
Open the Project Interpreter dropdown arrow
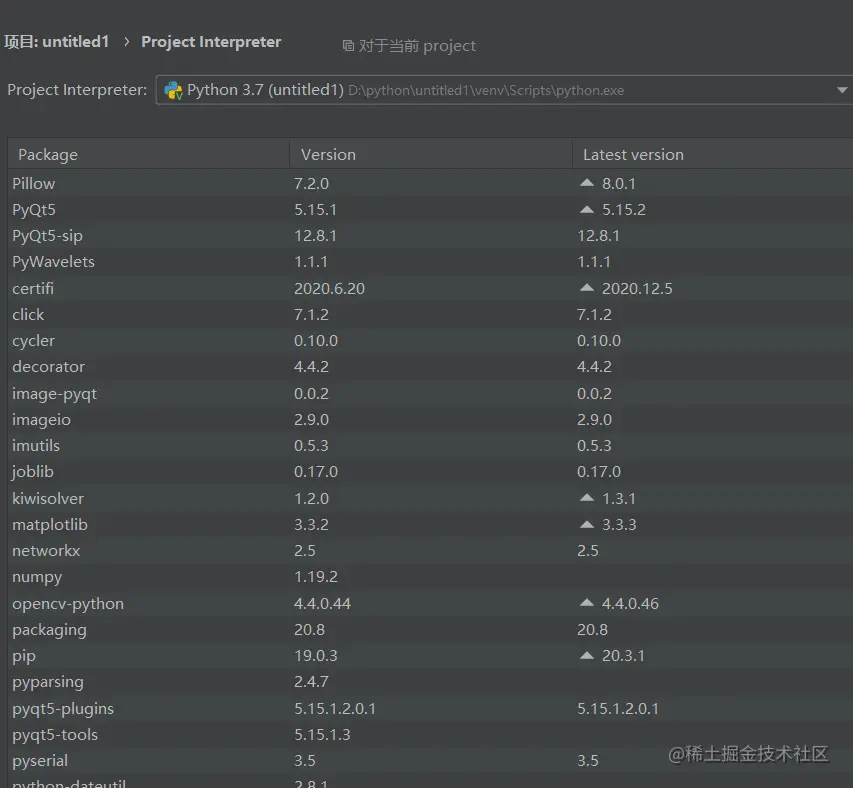[842, 90]
